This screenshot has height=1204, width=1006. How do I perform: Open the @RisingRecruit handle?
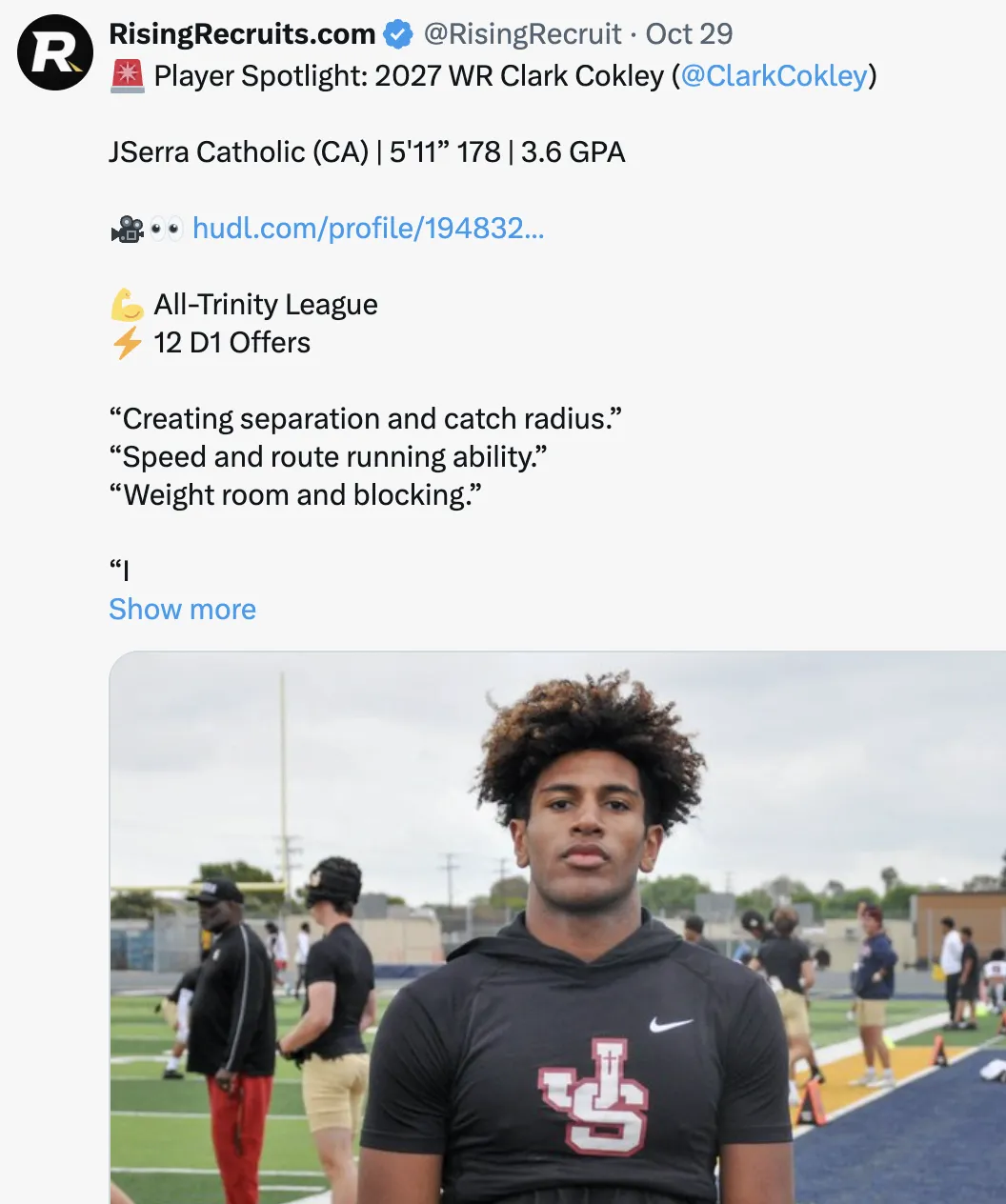[522, 34]
